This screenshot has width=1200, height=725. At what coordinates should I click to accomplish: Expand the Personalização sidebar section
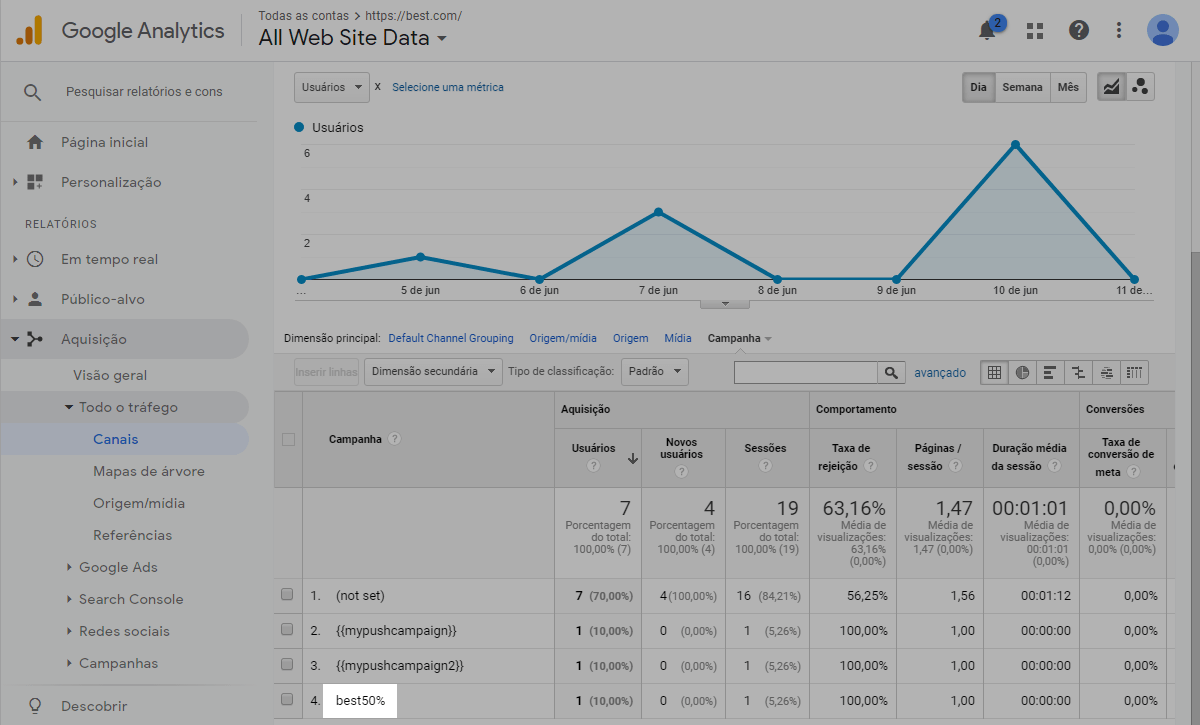15,182
